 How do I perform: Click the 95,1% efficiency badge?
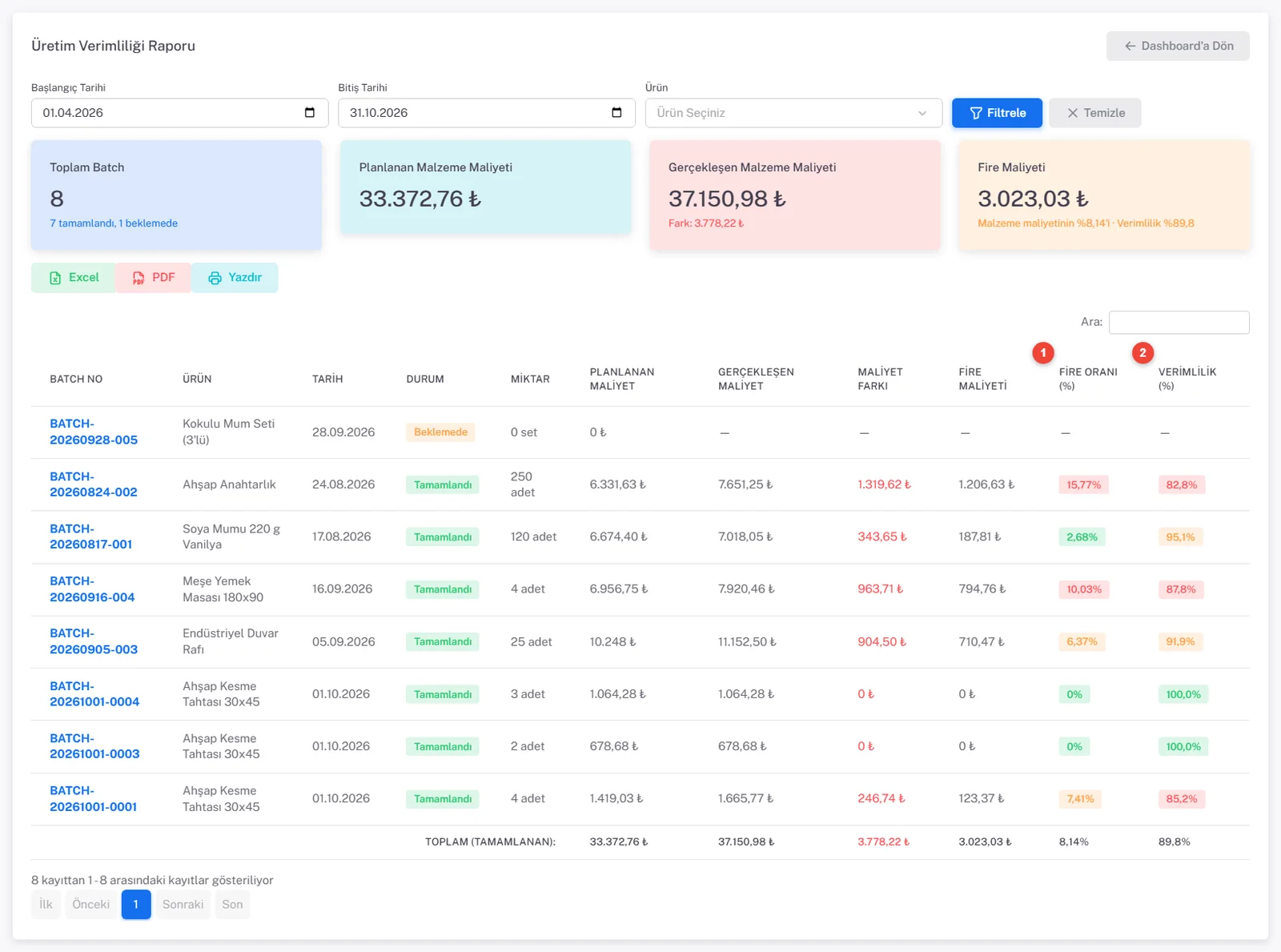1180,537
